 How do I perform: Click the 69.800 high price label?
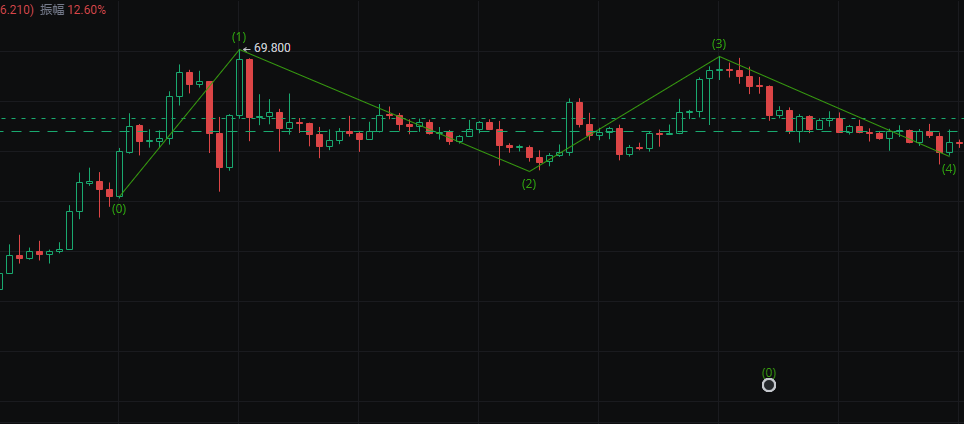click(x=272, y=48)
